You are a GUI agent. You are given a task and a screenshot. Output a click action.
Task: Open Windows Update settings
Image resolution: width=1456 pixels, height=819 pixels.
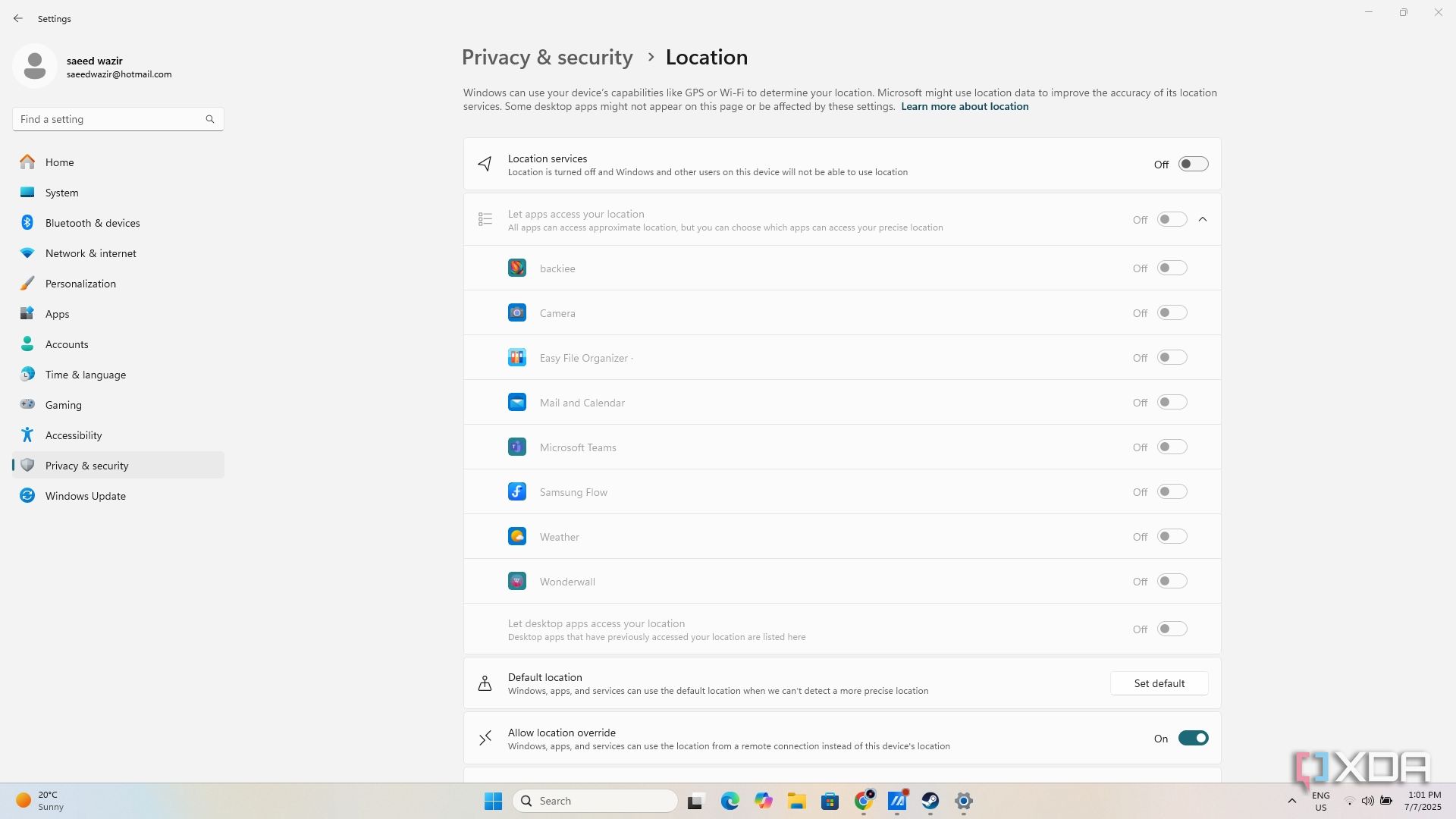[118, 496]
